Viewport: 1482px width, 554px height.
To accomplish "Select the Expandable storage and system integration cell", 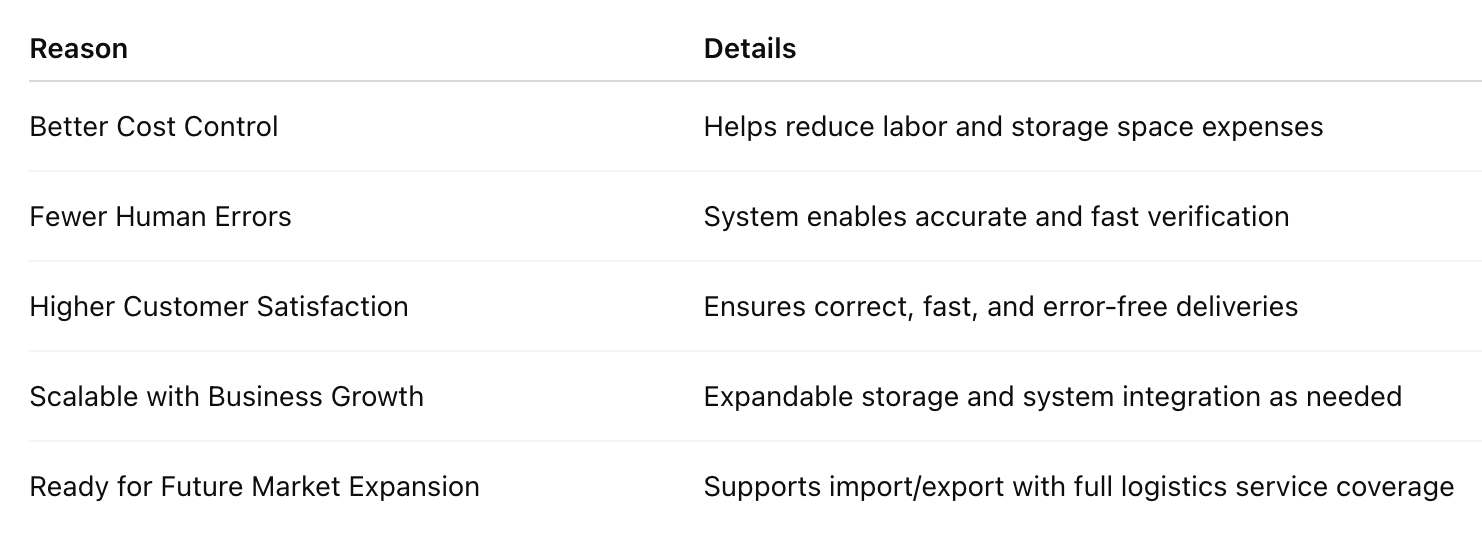I will (1052, 397).
